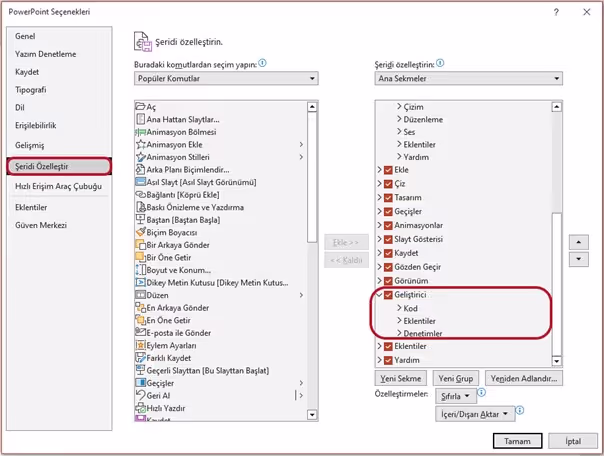This screenshot has width=604, height=456.
Task: Uncheck the Tasarım checkbox
Action: [x=388, y=198]
